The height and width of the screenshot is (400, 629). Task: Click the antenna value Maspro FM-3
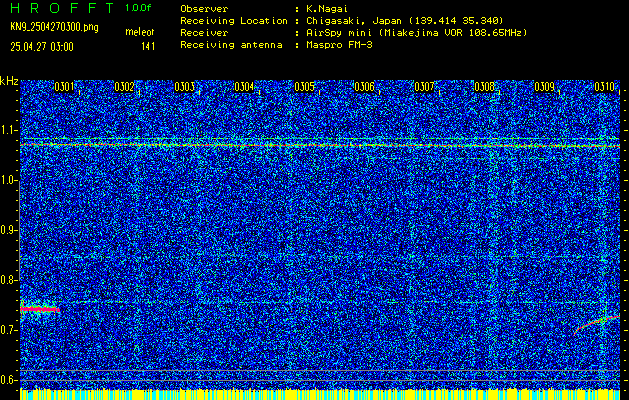pos(339,45)
